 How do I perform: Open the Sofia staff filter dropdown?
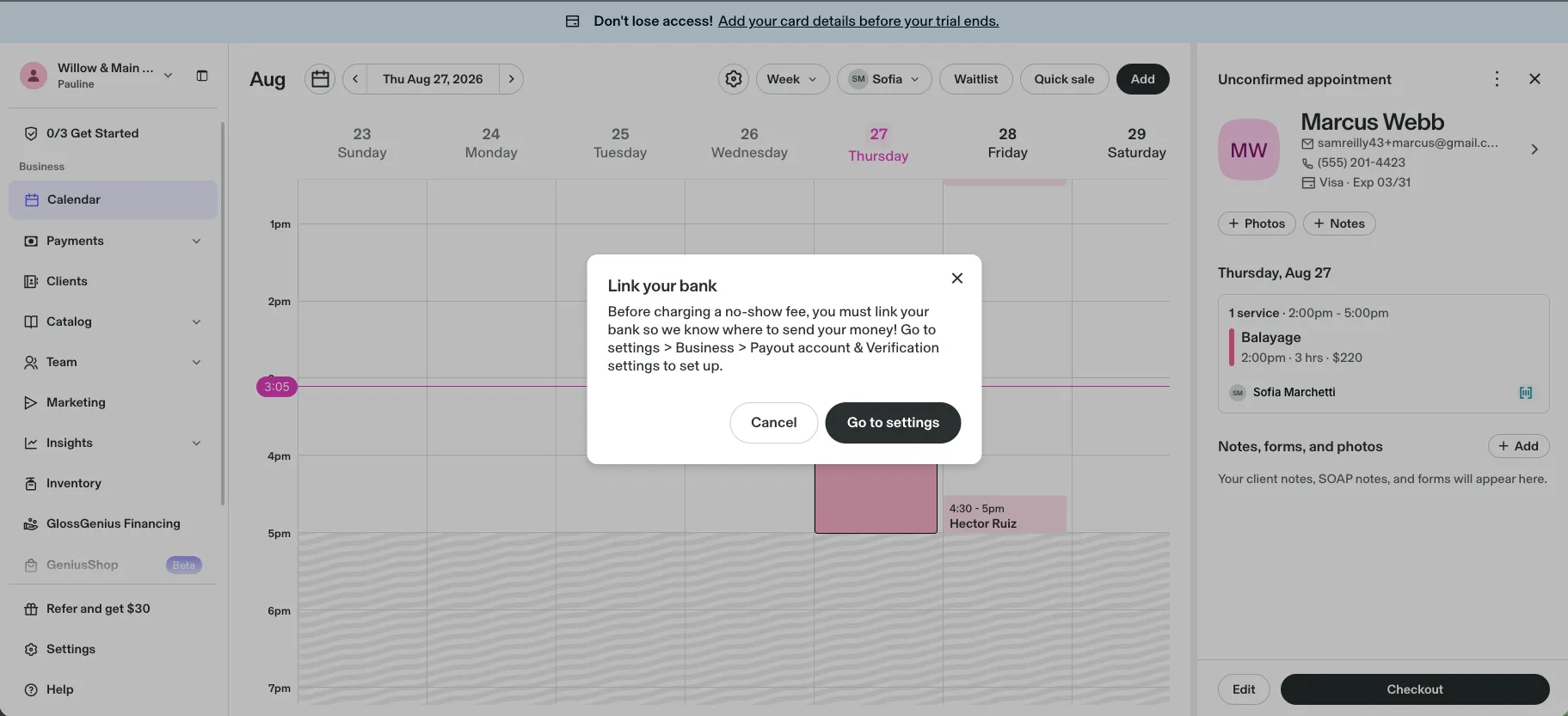point(884,79)
